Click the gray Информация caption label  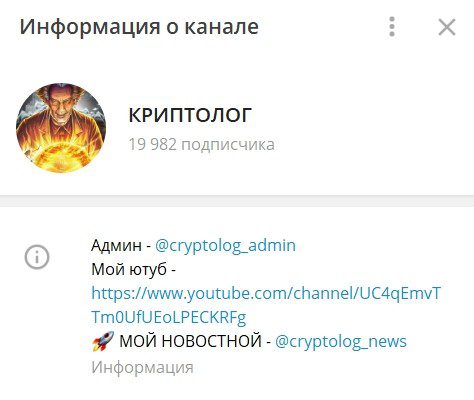(x=142, y=368)
